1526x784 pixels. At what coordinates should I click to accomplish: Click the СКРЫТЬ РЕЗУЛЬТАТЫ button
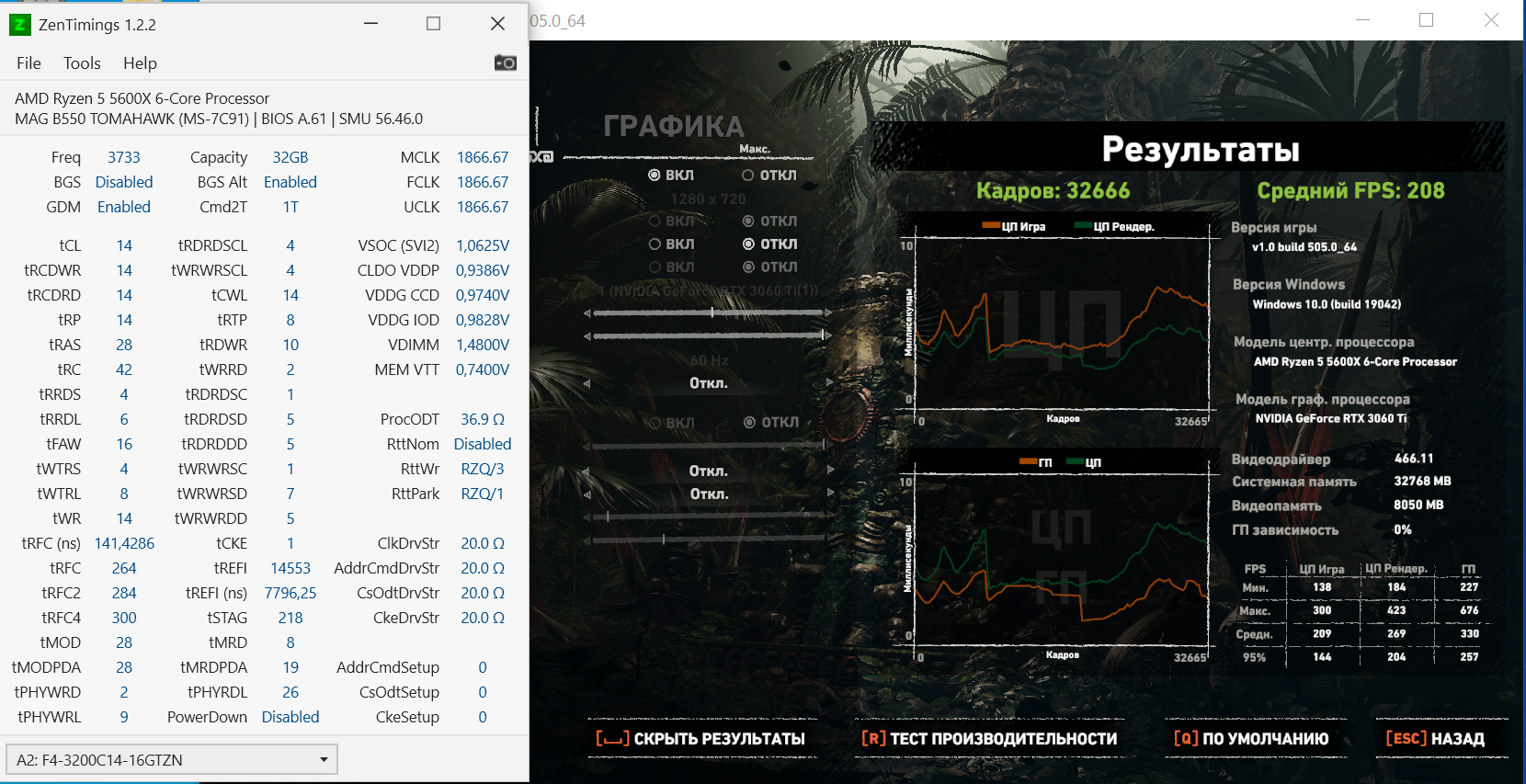[700, 738]
